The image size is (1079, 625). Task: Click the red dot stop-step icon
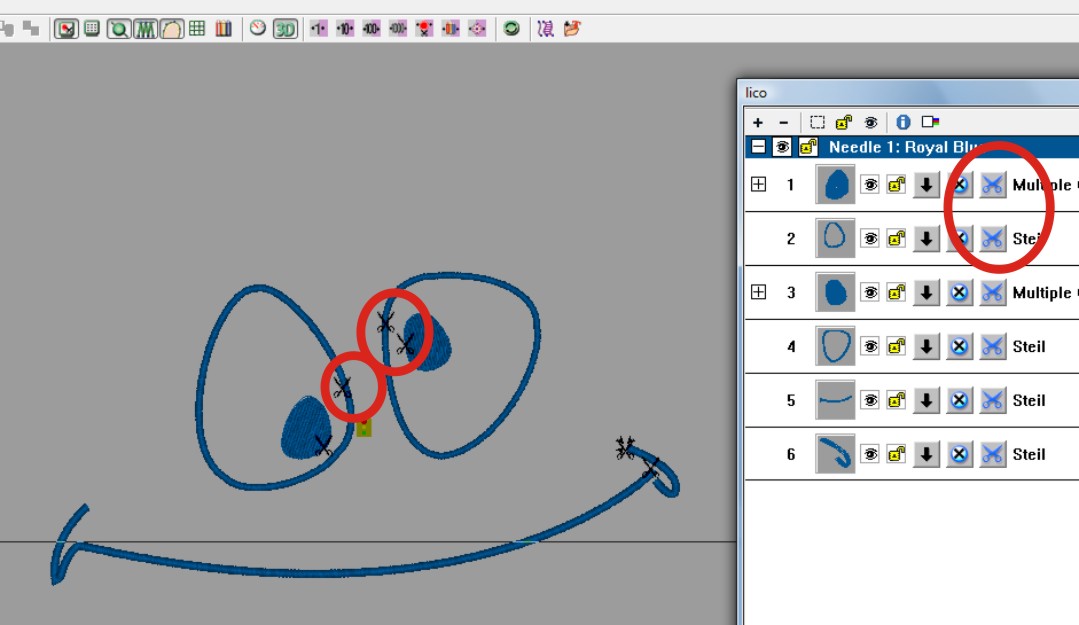(425, 29)
